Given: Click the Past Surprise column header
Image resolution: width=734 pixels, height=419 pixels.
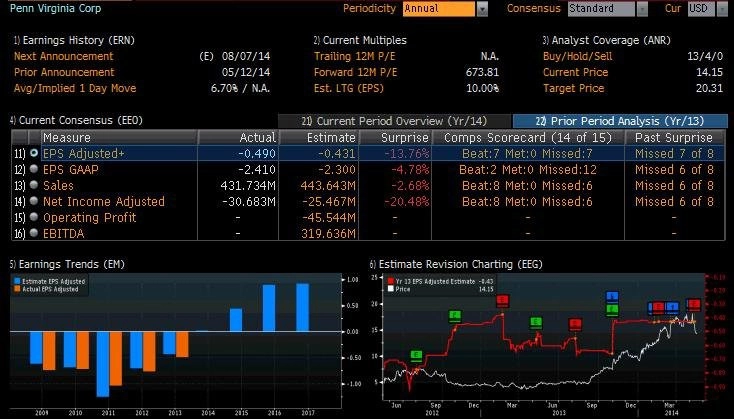Looking at the screenshot, I should point(675,138).
